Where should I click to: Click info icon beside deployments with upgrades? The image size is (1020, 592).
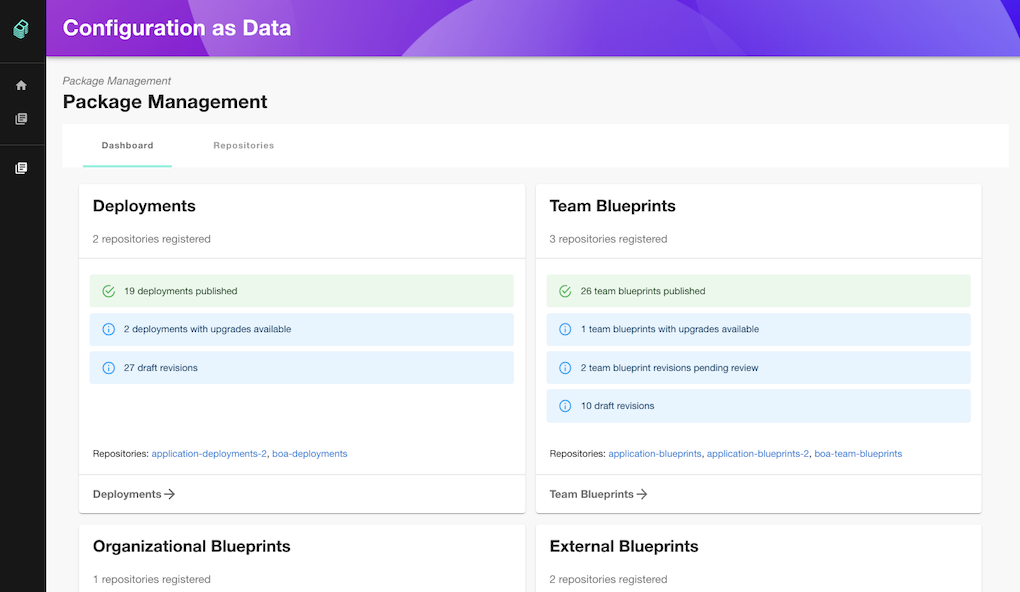109,329
